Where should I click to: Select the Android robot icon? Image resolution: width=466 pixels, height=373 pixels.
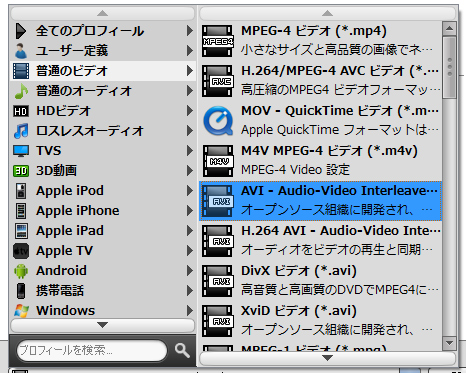21,271
